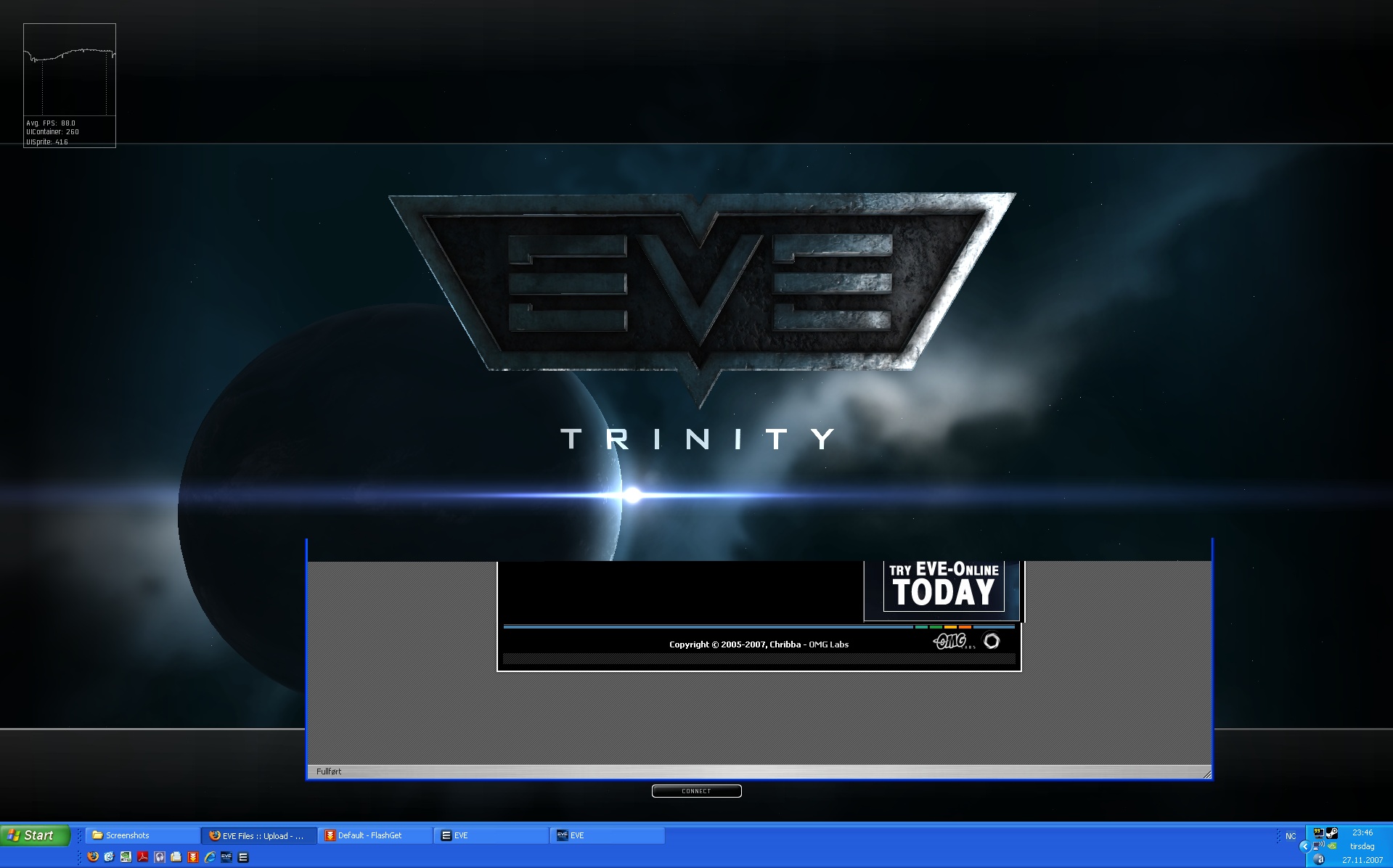Follow the OMG Labs link in the footer
This screenshot has height=868, width=1393.
(x=828, y=644)
